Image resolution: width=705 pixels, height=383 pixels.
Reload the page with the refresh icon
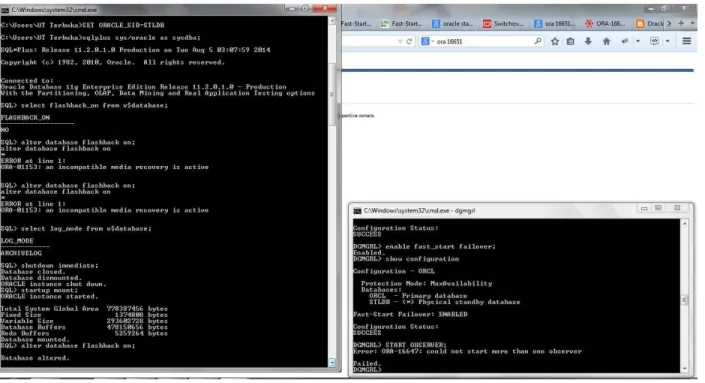(x=409, y=41)
